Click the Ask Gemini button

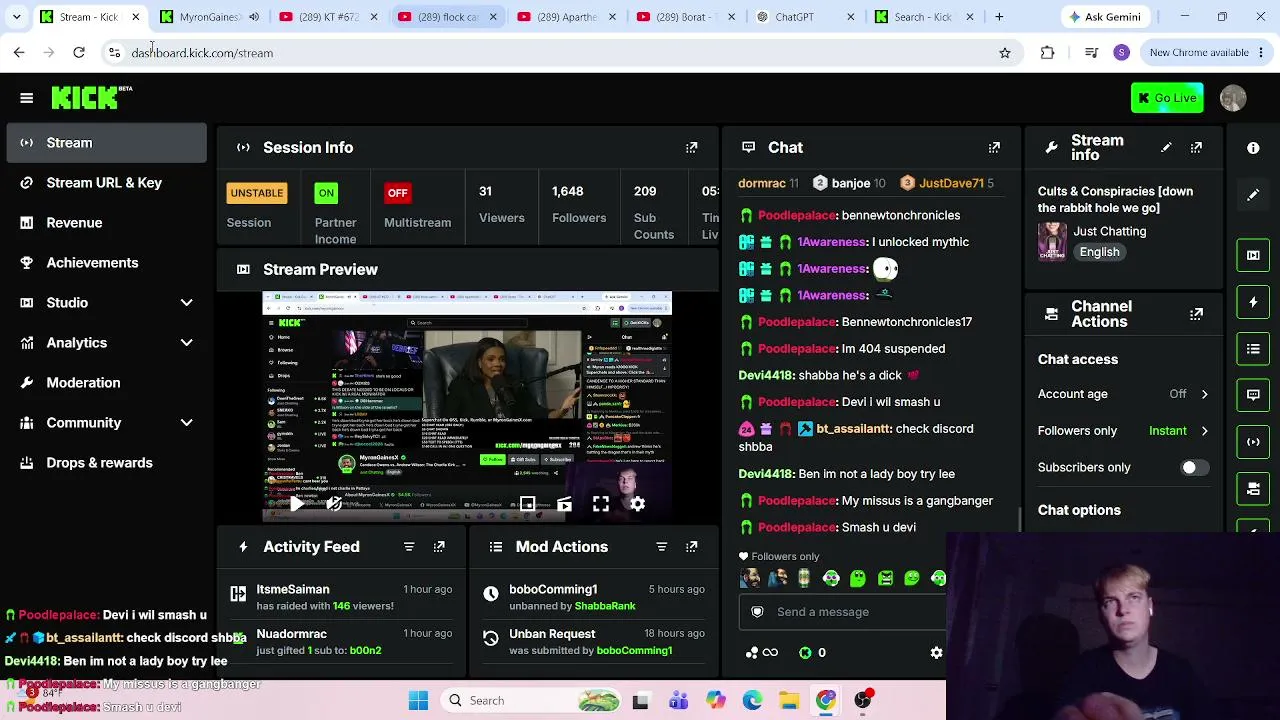click(1105, 17)
